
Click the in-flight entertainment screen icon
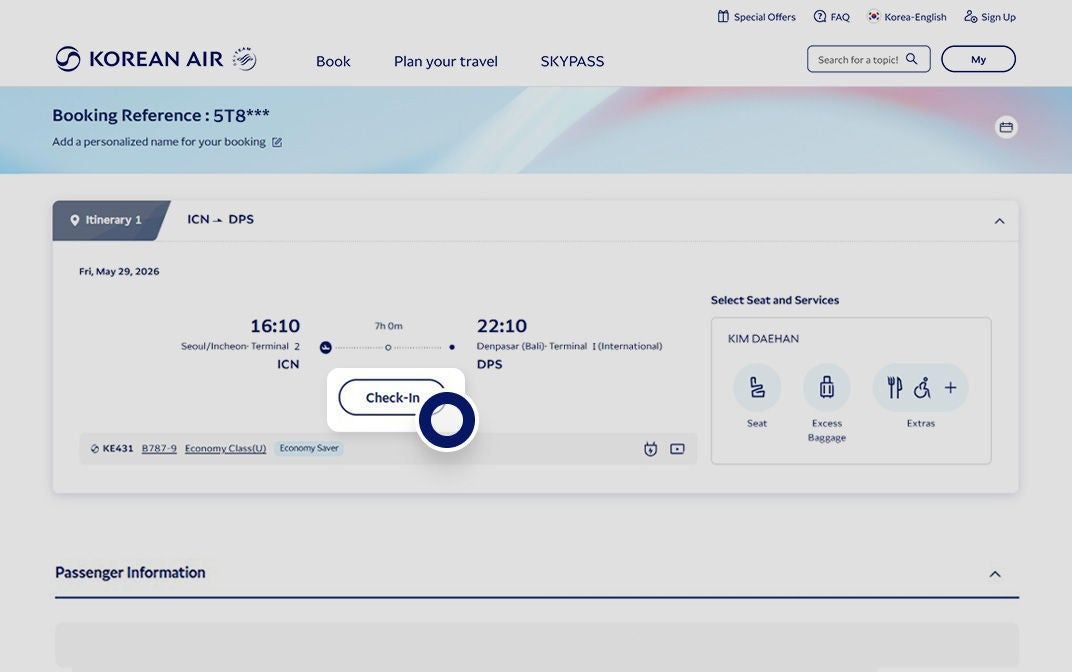tap(677, 449)
